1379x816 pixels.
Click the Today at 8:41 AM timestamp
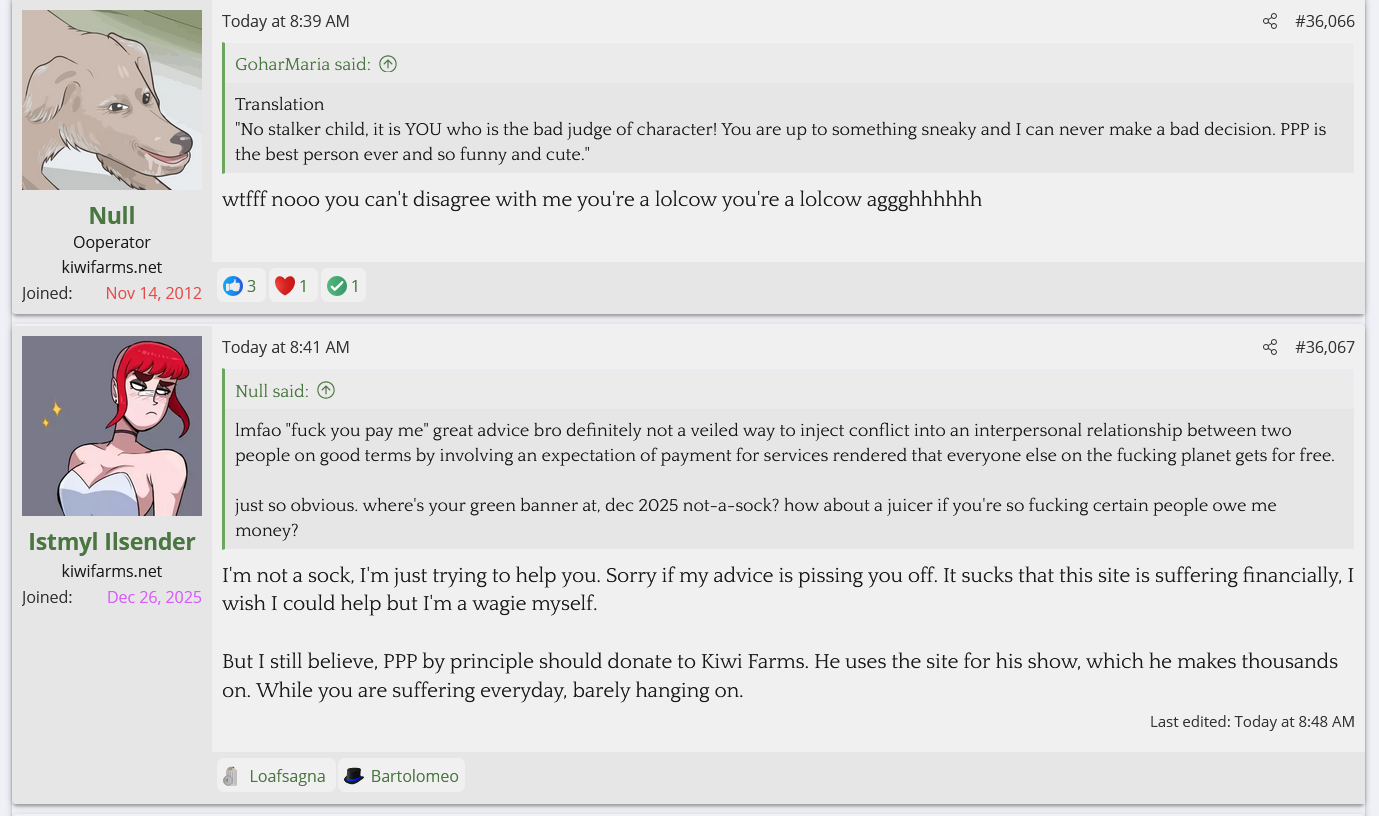tap(286, 347)
